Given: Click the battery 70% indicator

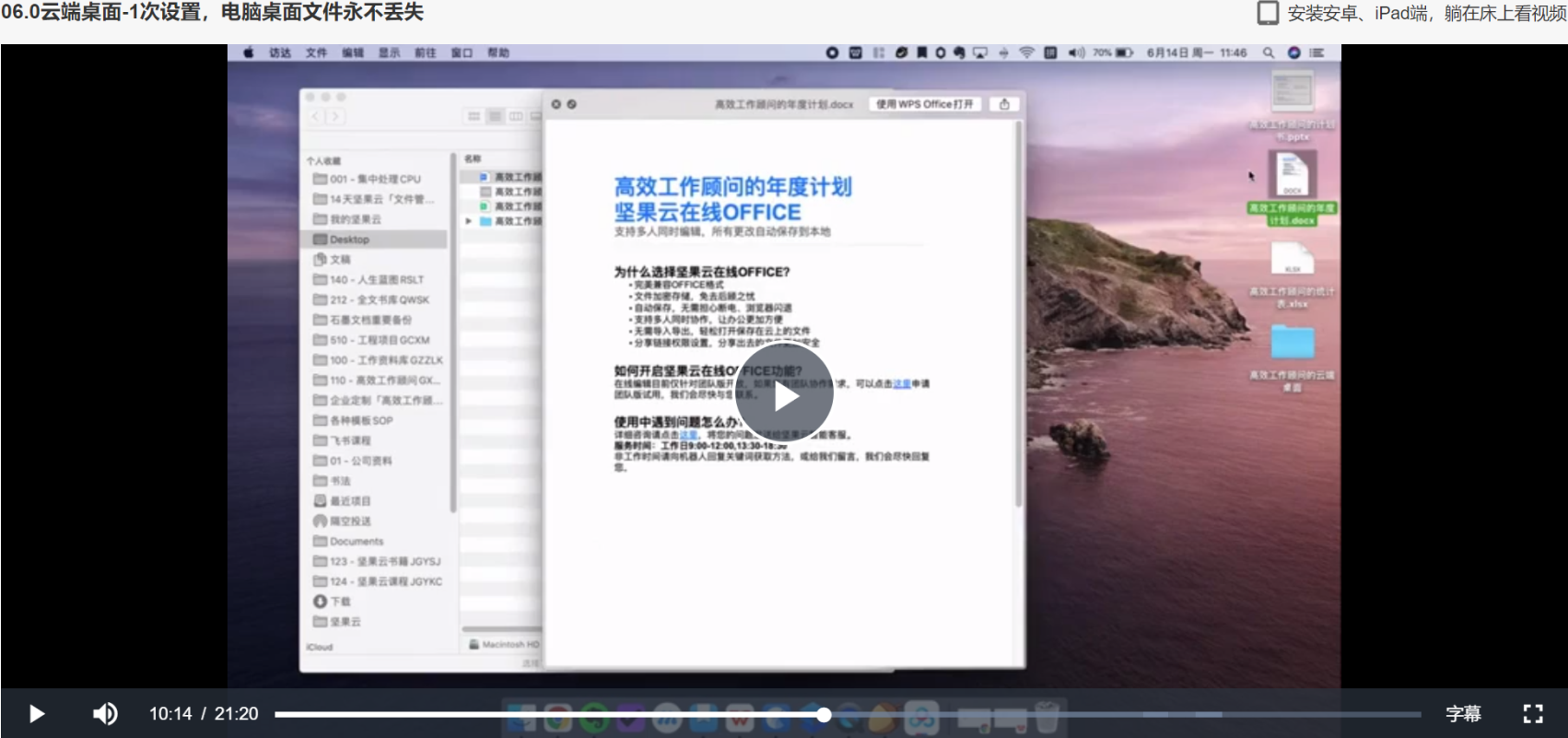Looking at the screenshot, I should [x=1113, y=53].
